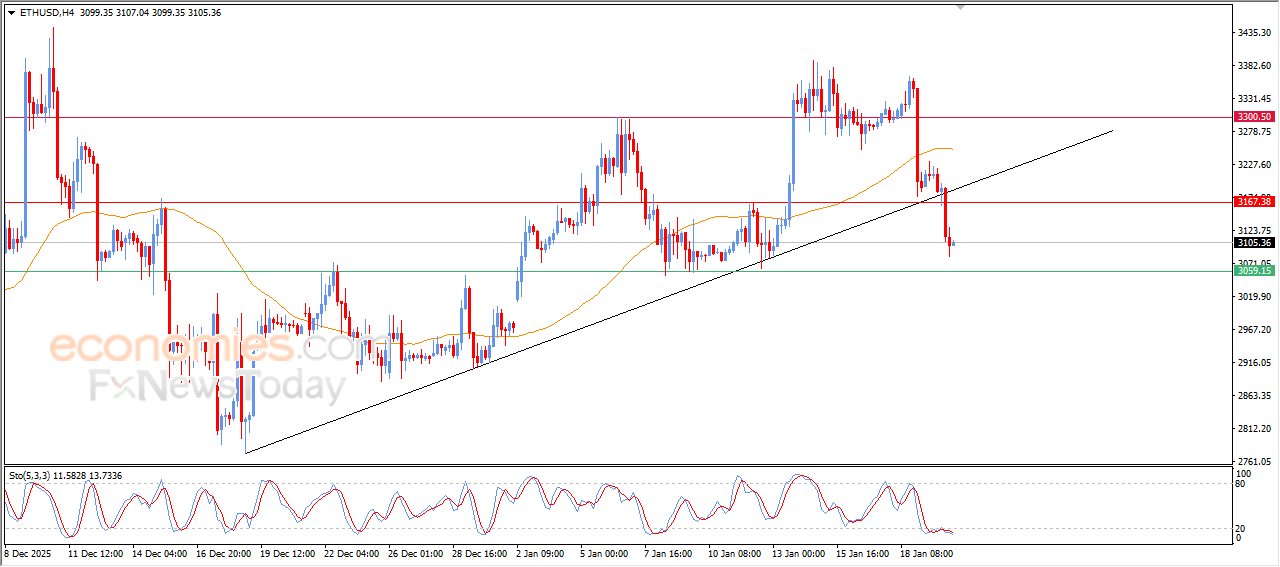Click the 3382.60 price scale value
The height and width of the screenshot is (567, 1280).
(1254, 66)
